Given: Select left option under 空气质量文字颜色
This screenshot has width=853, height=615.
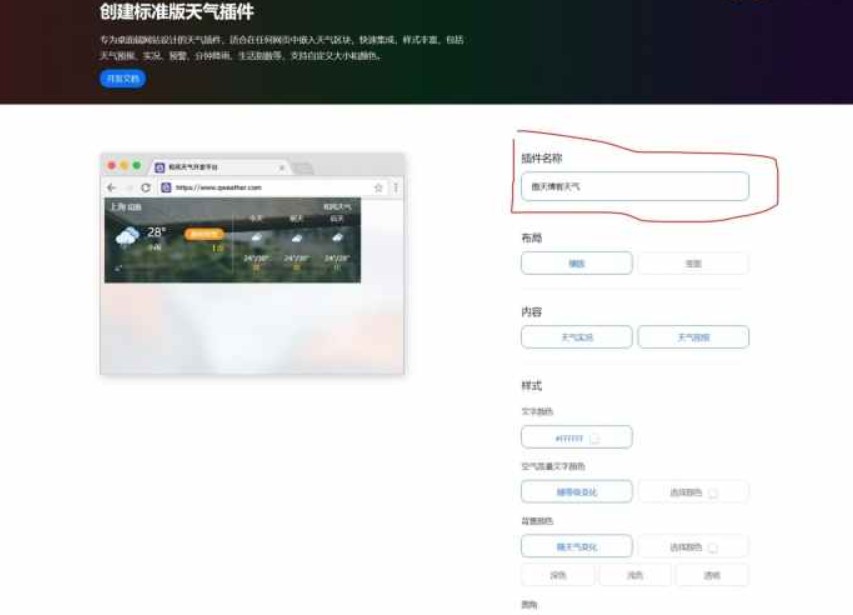Looking at the screenshot, I should coord(576,492).
